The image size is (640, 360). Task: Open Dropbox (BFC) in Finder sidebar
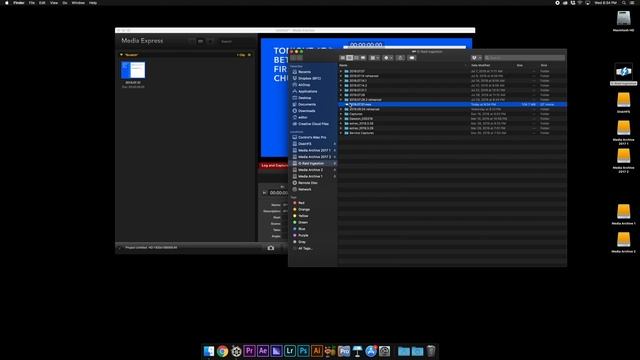click(309, 78)
